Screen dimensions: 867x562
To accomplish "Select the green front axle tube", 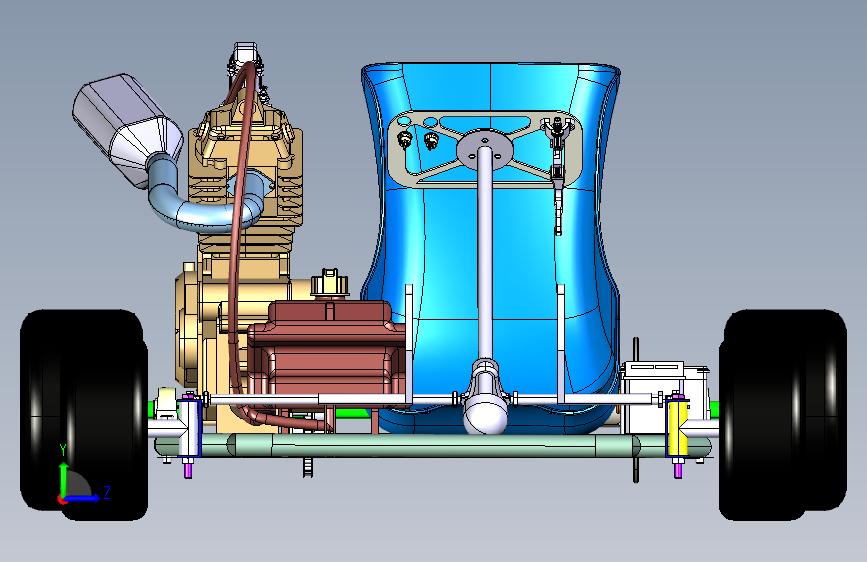I will tap(431, 445).
